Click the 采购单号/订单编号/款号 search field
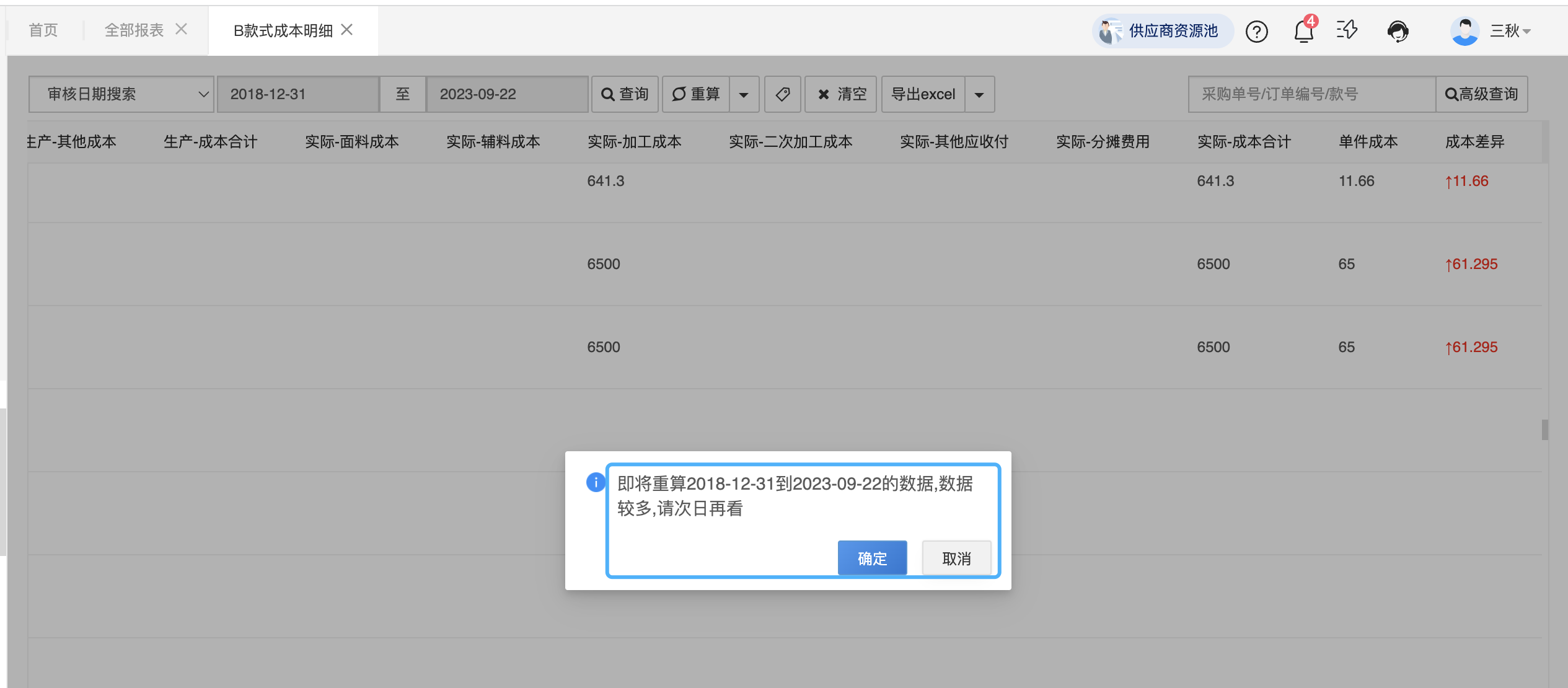The height and width of the screenshot is (688, 1568). (1311, 94)
